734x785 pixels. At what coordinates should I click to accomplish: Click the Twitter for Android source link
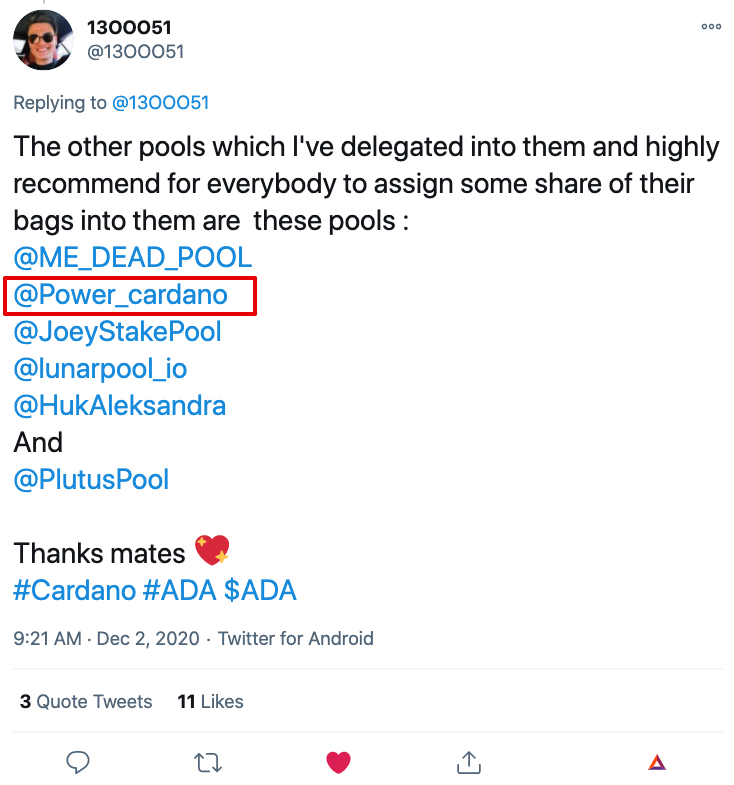tap(296, 638)
